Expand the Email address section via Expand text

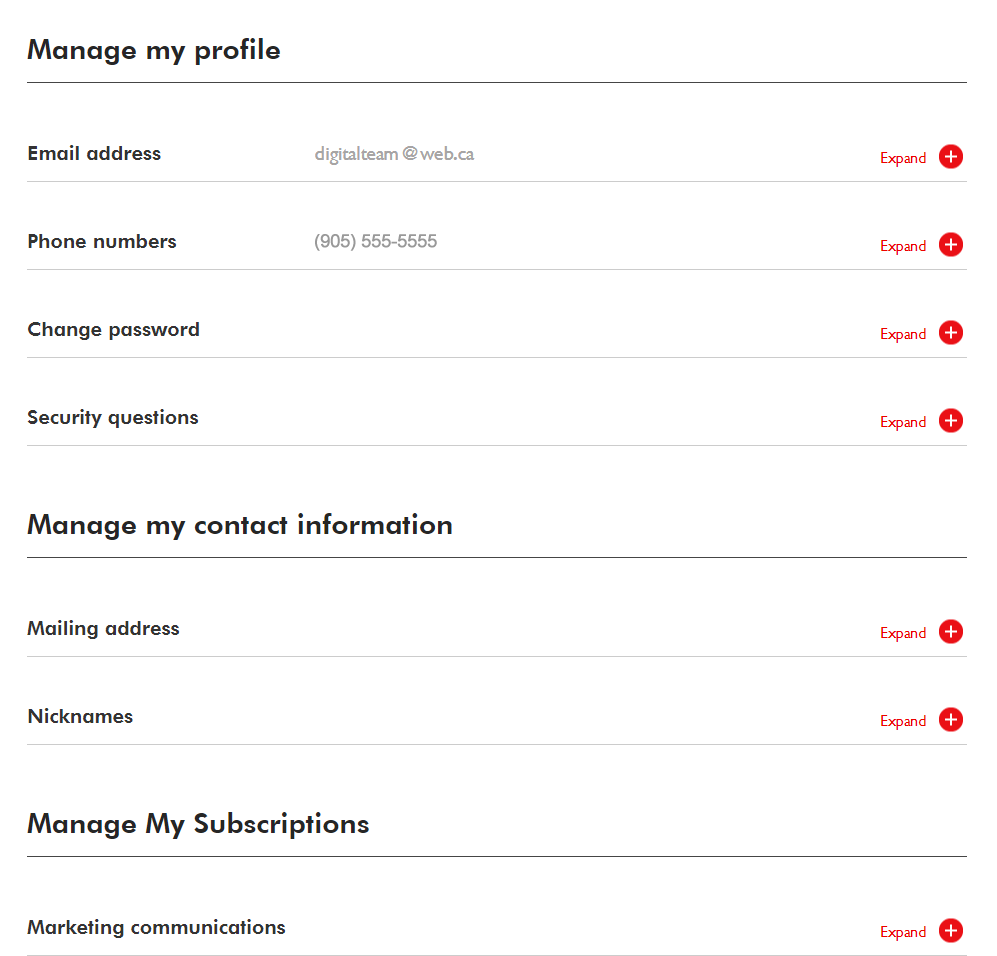[902, 158]
